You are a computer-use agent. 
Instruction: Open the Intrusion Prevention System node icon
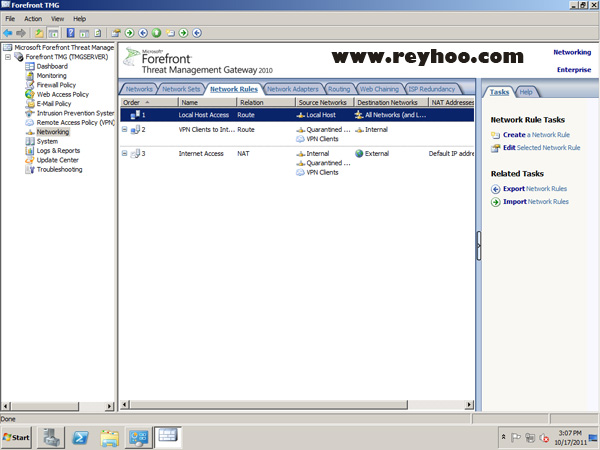pos(30,113)
